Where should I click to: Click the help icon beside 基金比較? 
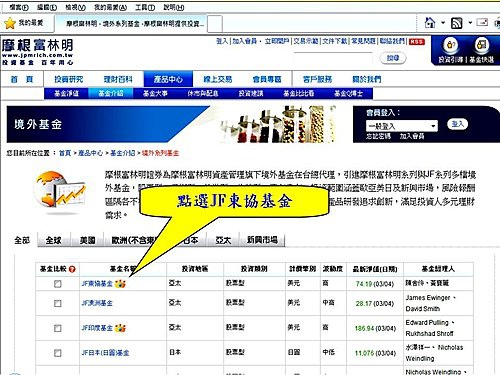[x=72, y=269]
